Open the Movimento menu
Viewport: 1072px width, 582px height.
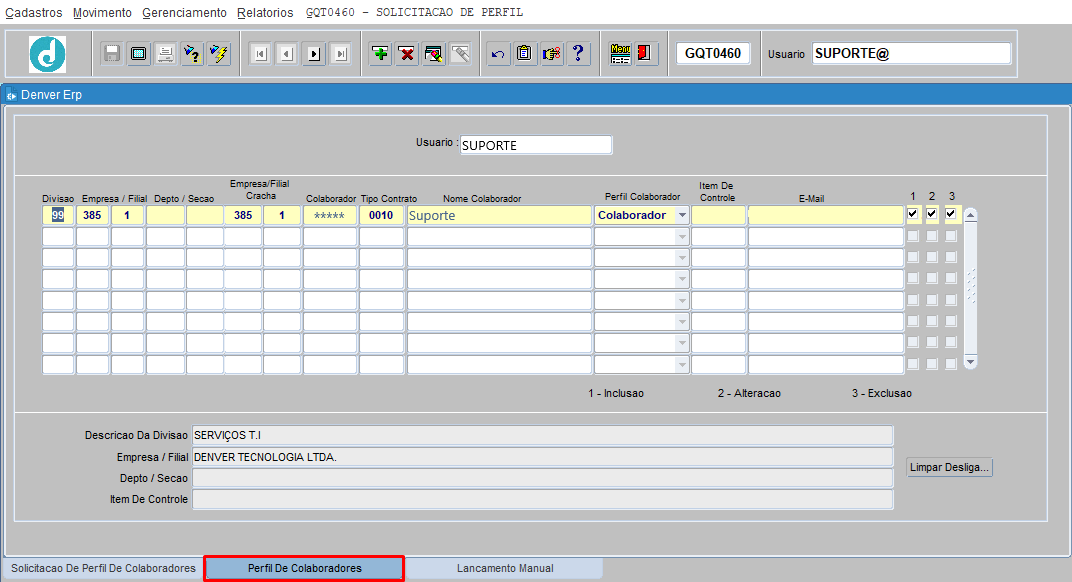pyautogui.click(x=102, y=13)
